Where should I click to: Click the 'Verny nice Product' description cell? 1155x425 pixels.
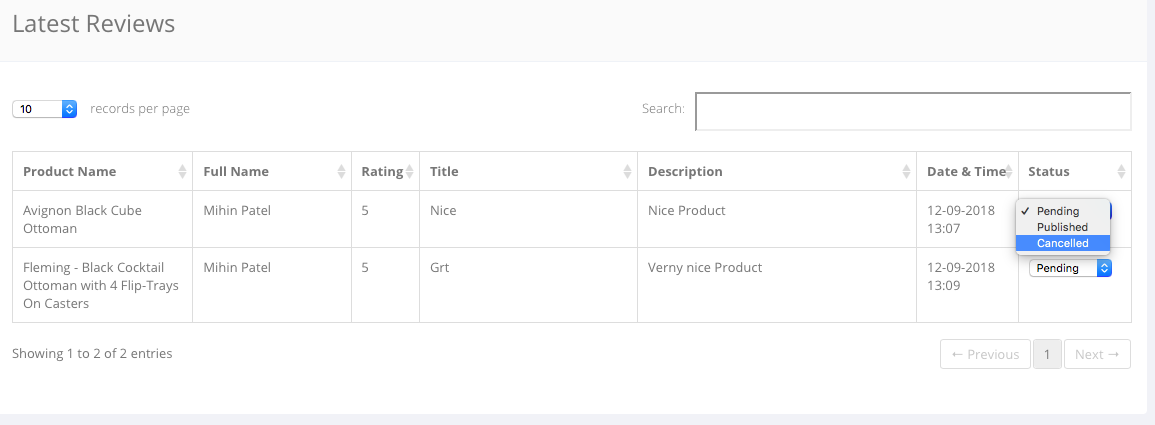tap(705, 267)
